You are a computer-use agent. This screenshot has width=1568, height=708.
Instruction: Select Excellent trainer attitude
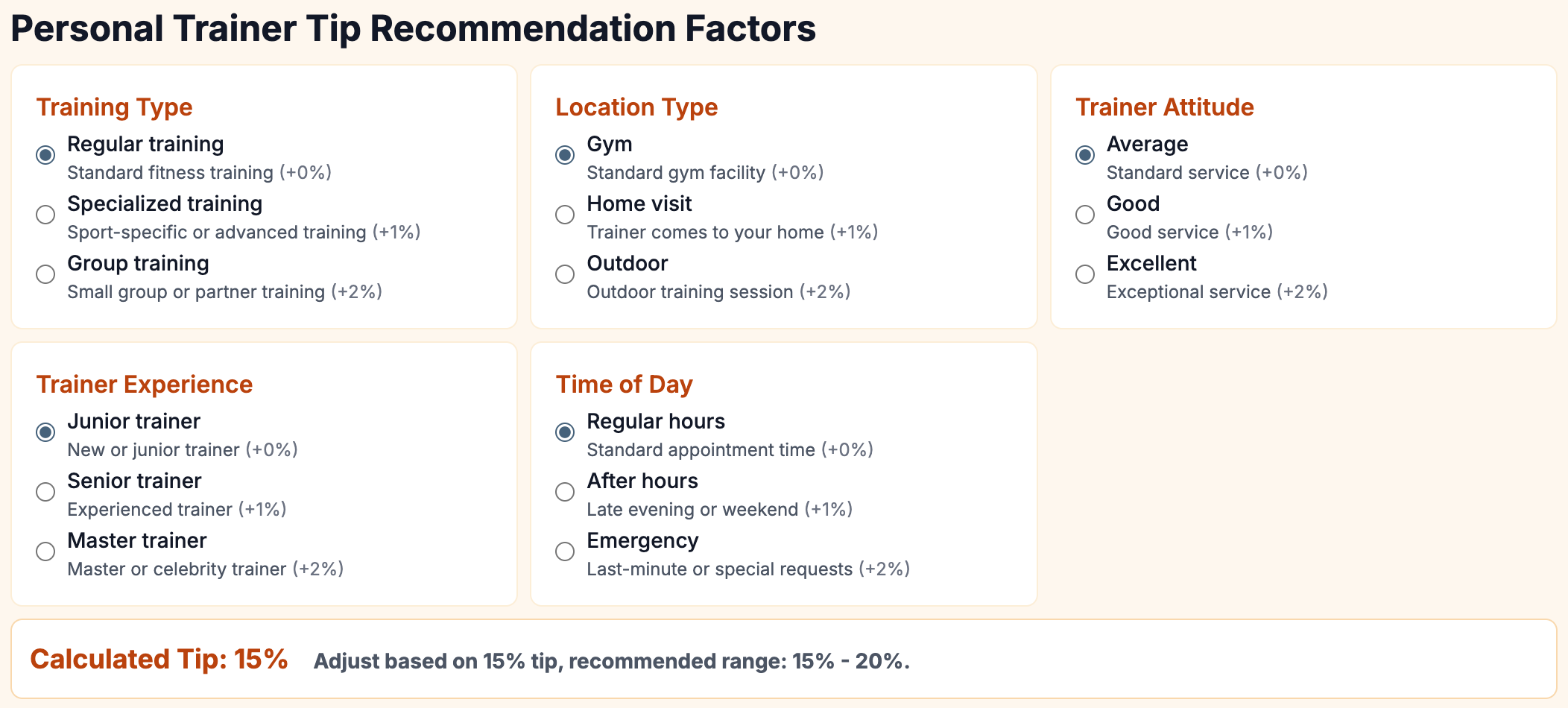(1085, 274)
